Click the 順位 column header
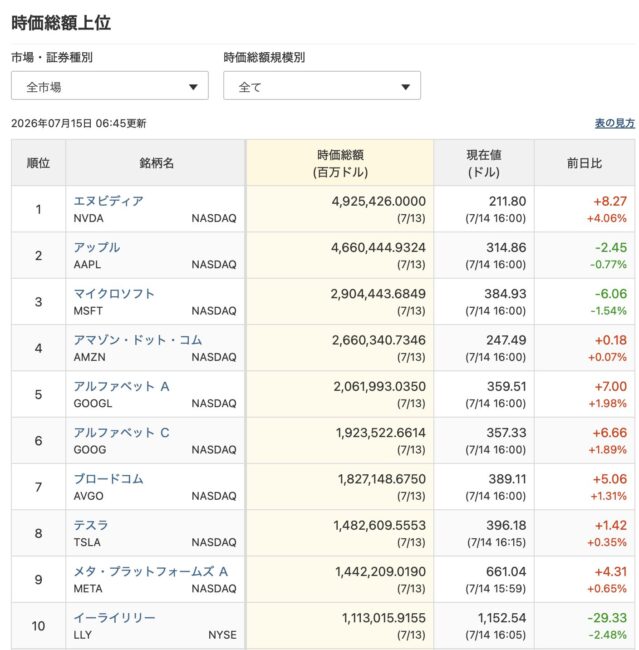 pos(38,163)
